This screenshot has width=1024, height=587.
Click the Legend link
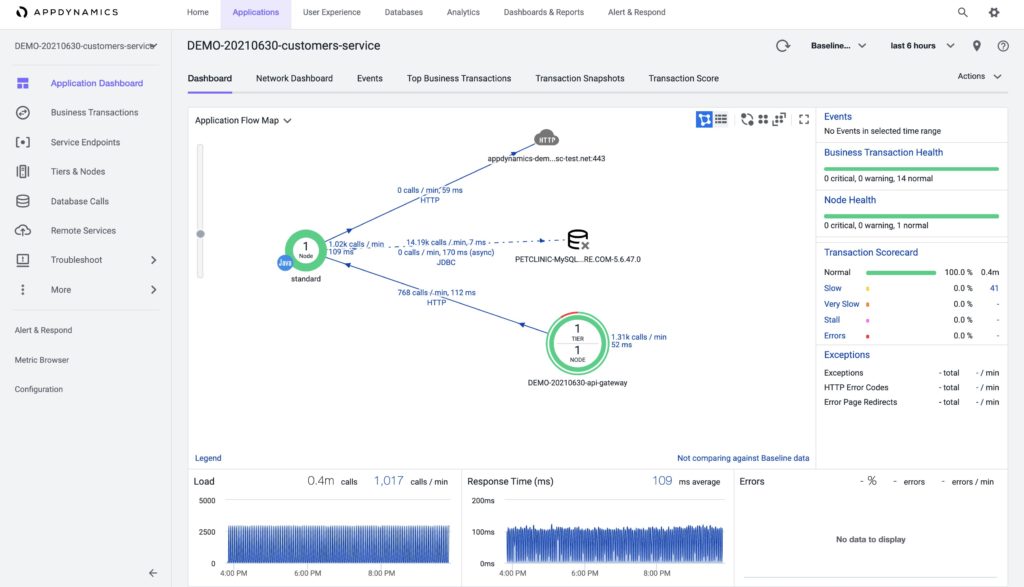(x=208, y=458)
